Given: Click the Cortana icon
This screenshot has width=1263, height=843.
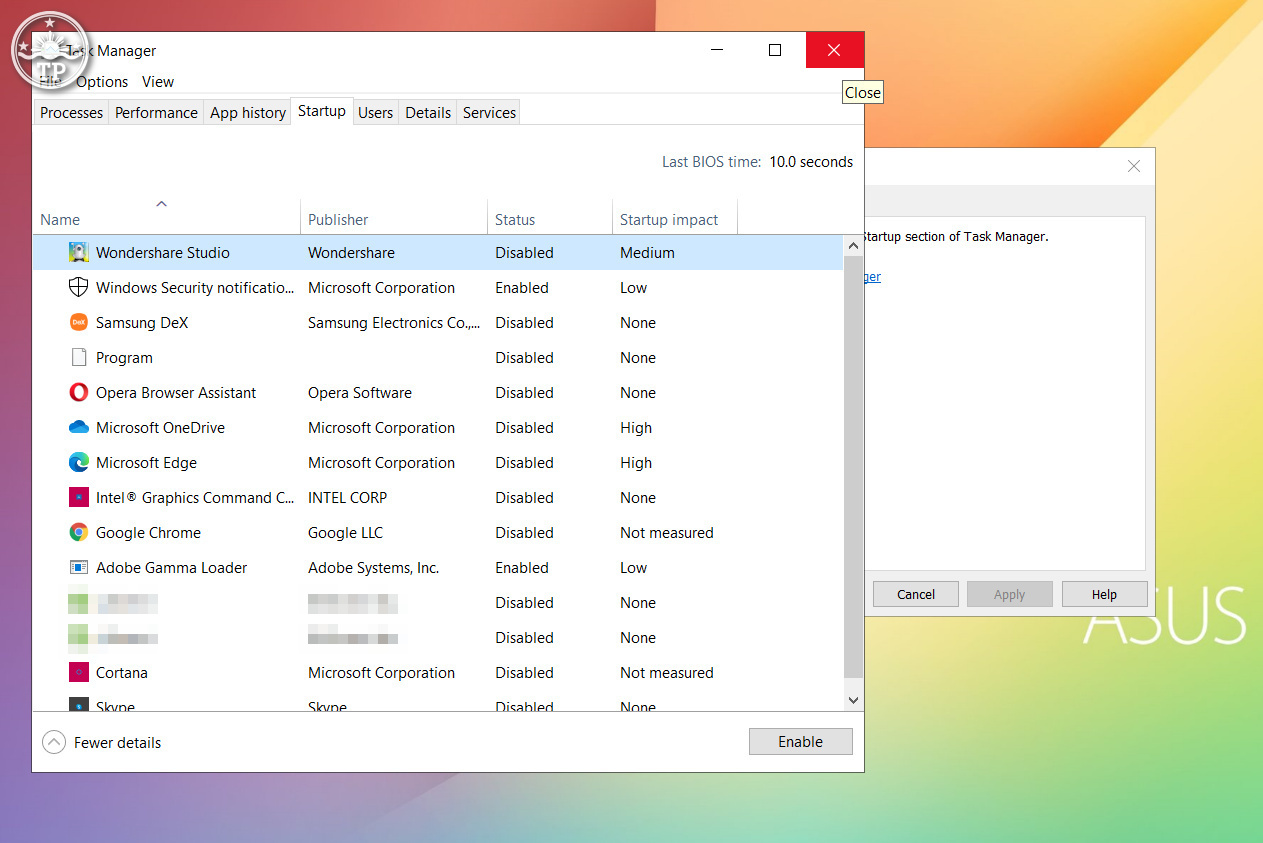Looking at the screenshot, I should tap(79, 672).
